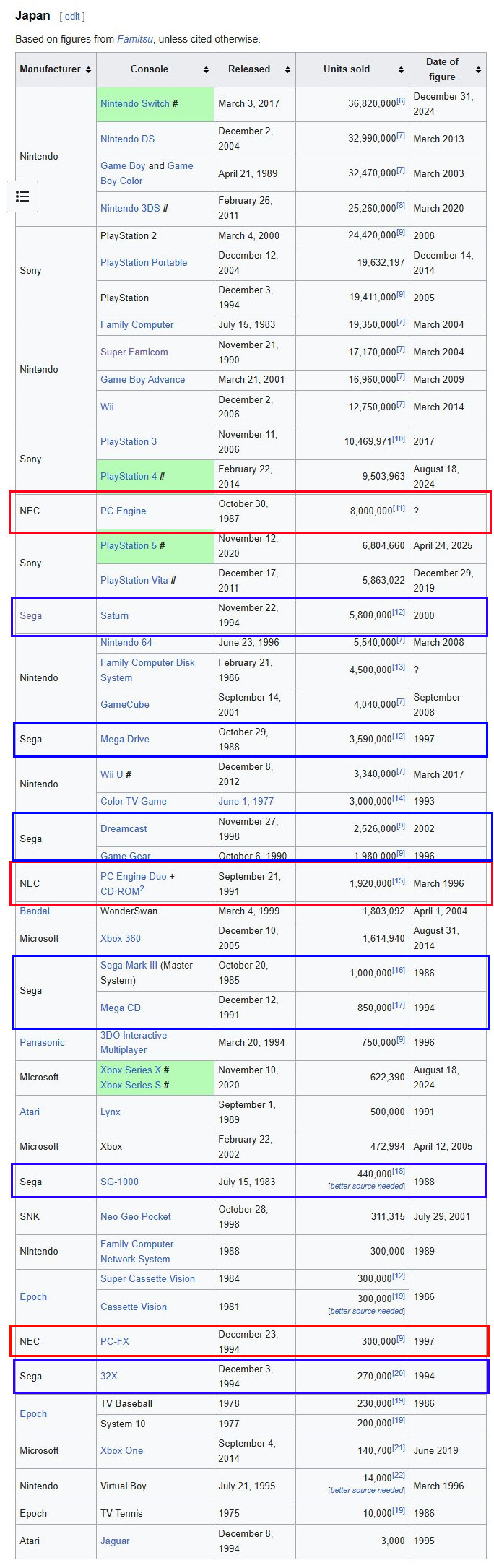Open better source needed under 440,000

(x=367, y=1186)
